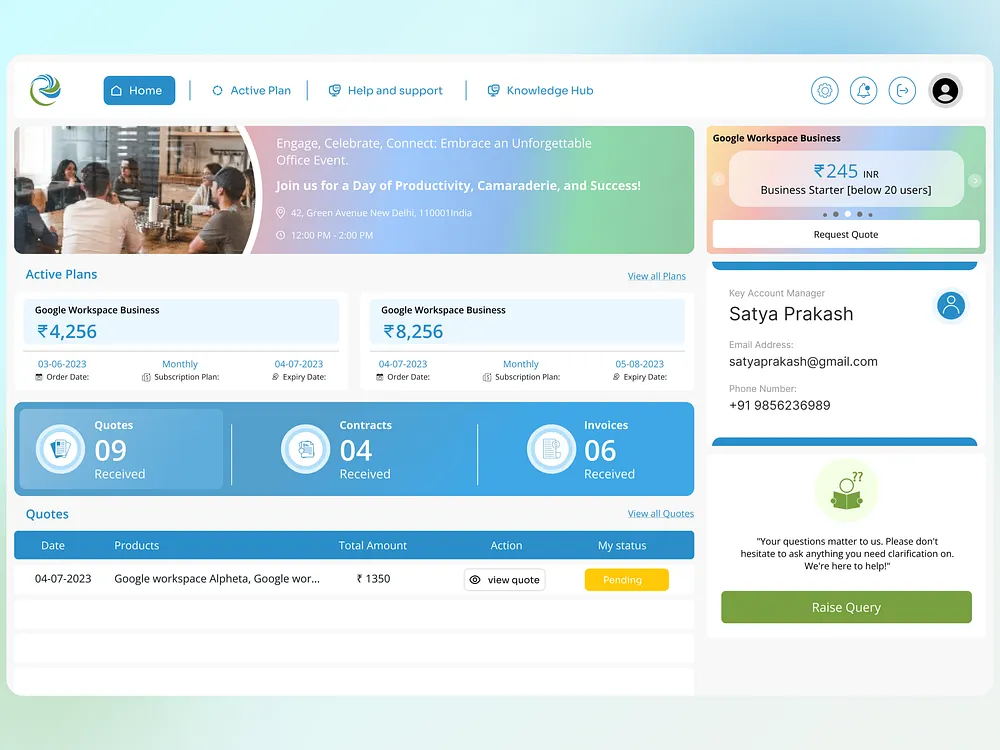
Task: Open the settings gear icon
Action: click(x=824, y=90)
